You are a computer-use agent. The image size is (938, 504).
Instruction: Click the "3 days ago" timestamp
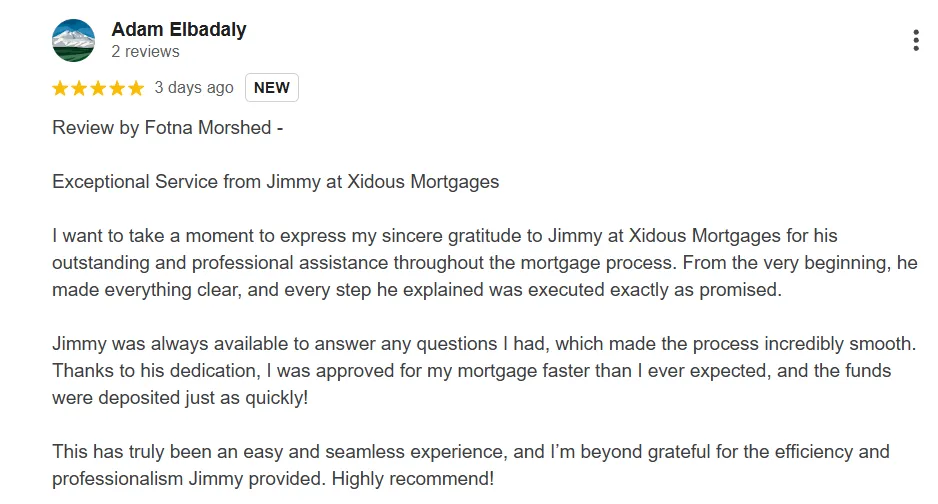[194, 88]
